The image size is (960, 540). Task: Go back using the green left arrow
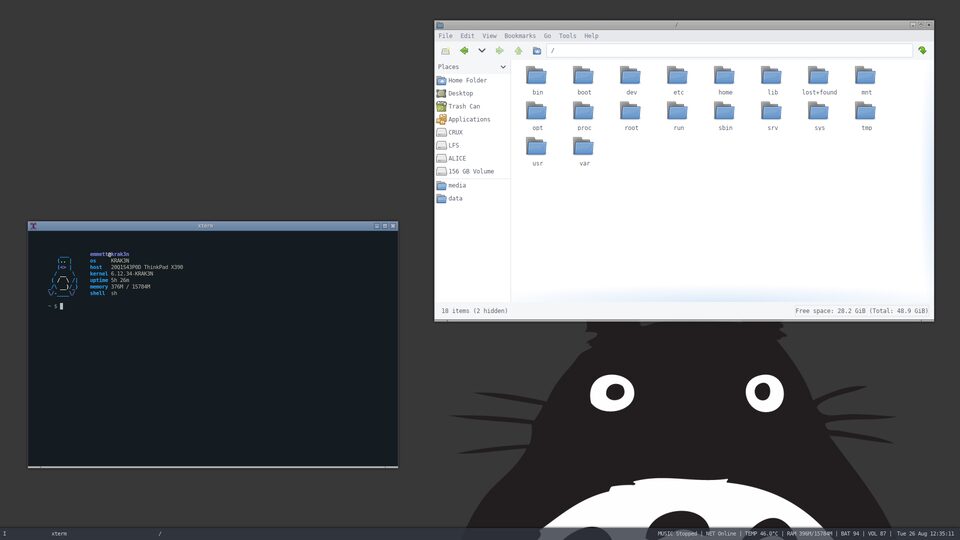click(x=464, y=51)
